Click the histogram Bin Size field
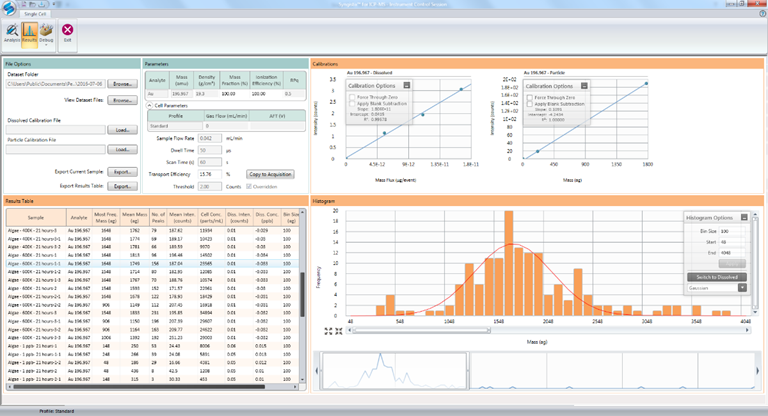This screenshot has height=416, width=768. 733,231
